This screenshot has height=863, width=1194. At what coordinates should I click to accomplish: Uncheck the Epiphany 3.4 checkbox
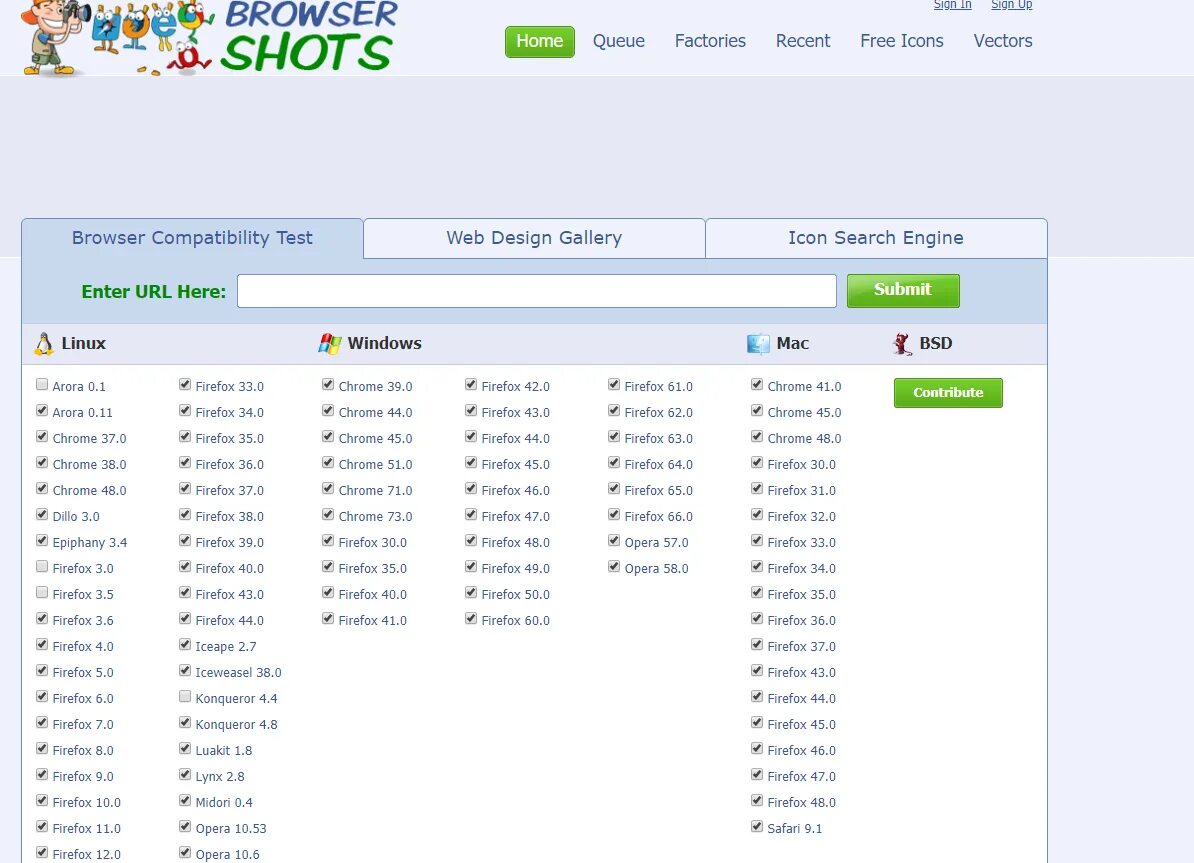pyautogui.click(x=42, y=541)
